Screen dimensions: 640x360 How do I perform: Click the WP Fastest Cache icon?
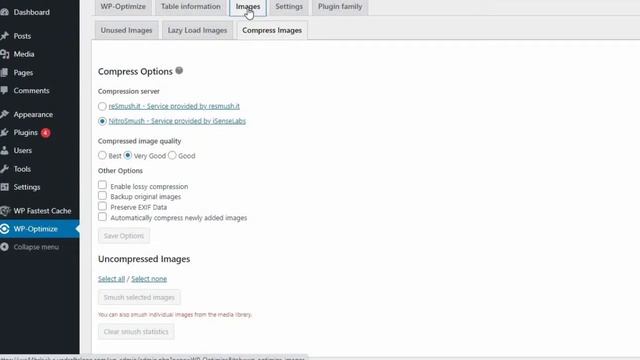coord(5,211)
